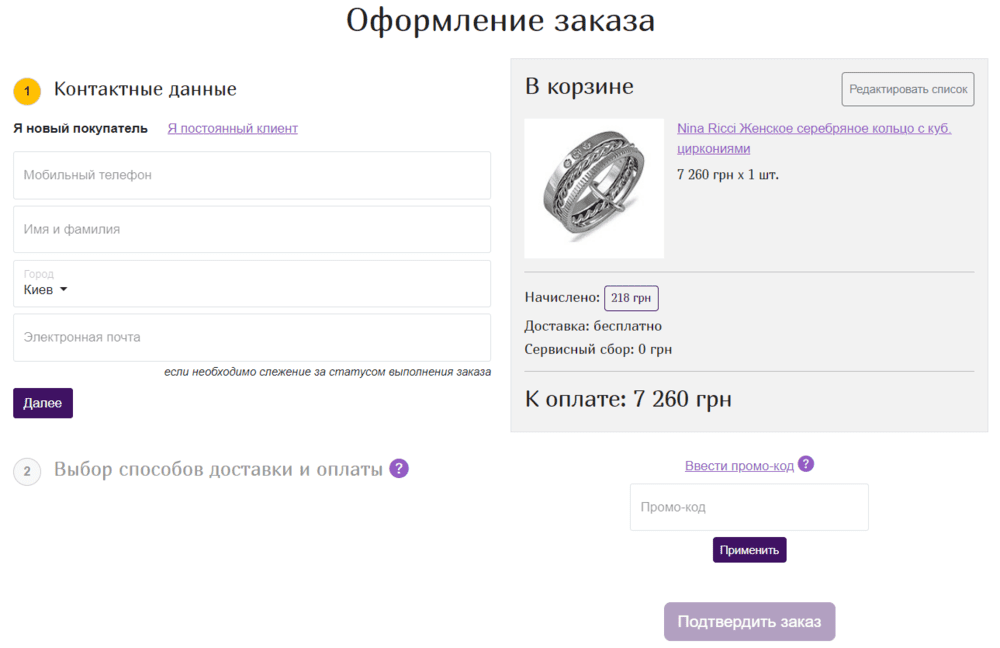Viewport: 1000px width, 648px height.
Task: Switch to Я постоянный клиент tab
Action: pyautogui.click(x=232, y=128)
